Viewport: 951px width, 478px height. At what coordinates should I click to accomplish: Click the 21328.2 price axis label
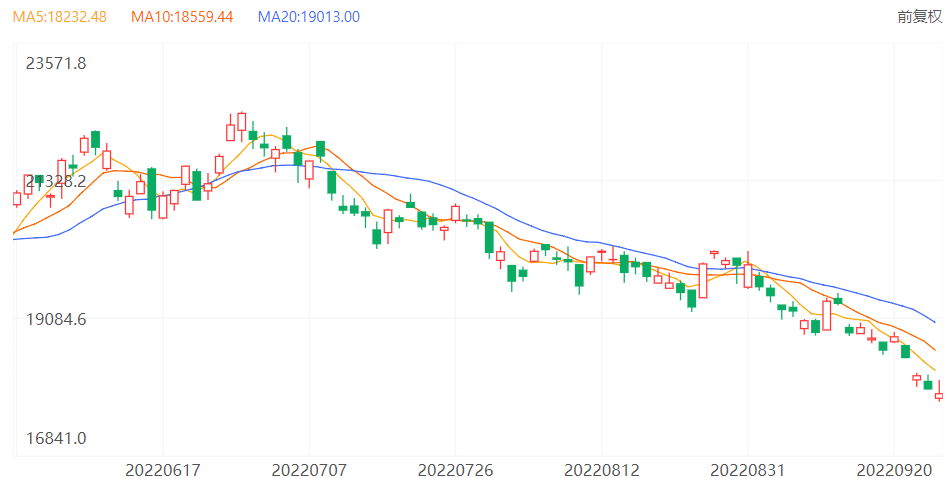click(56, 181)
